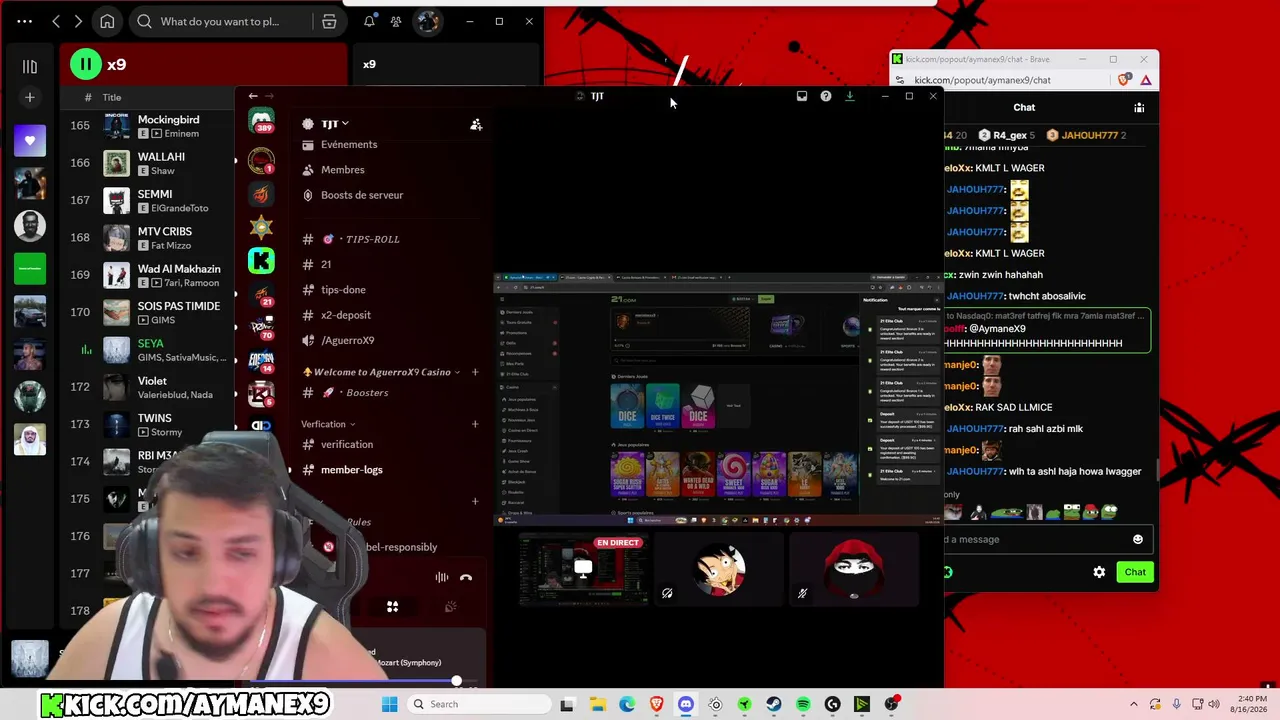Open Spotify profile avatar menu

[428, 21]
